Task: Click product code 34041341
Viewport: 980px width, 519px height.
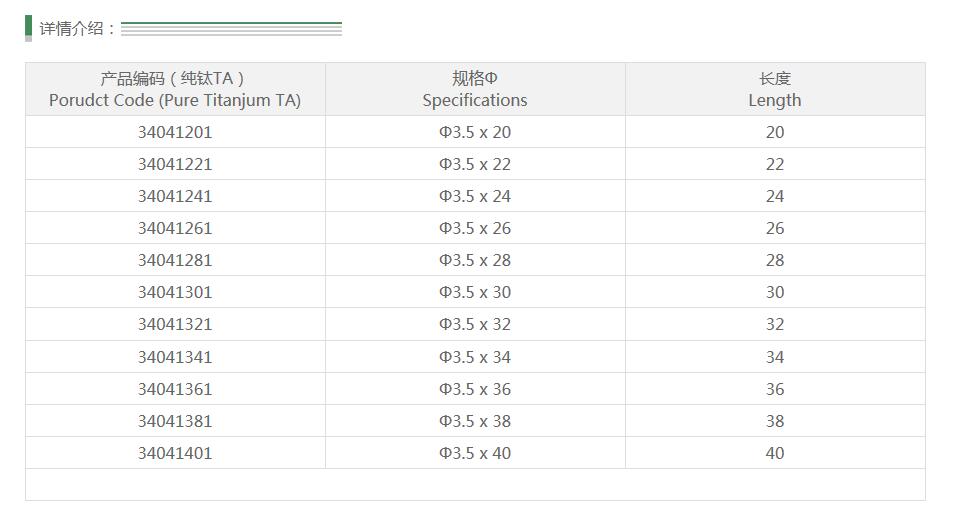Action: [175, 357]
